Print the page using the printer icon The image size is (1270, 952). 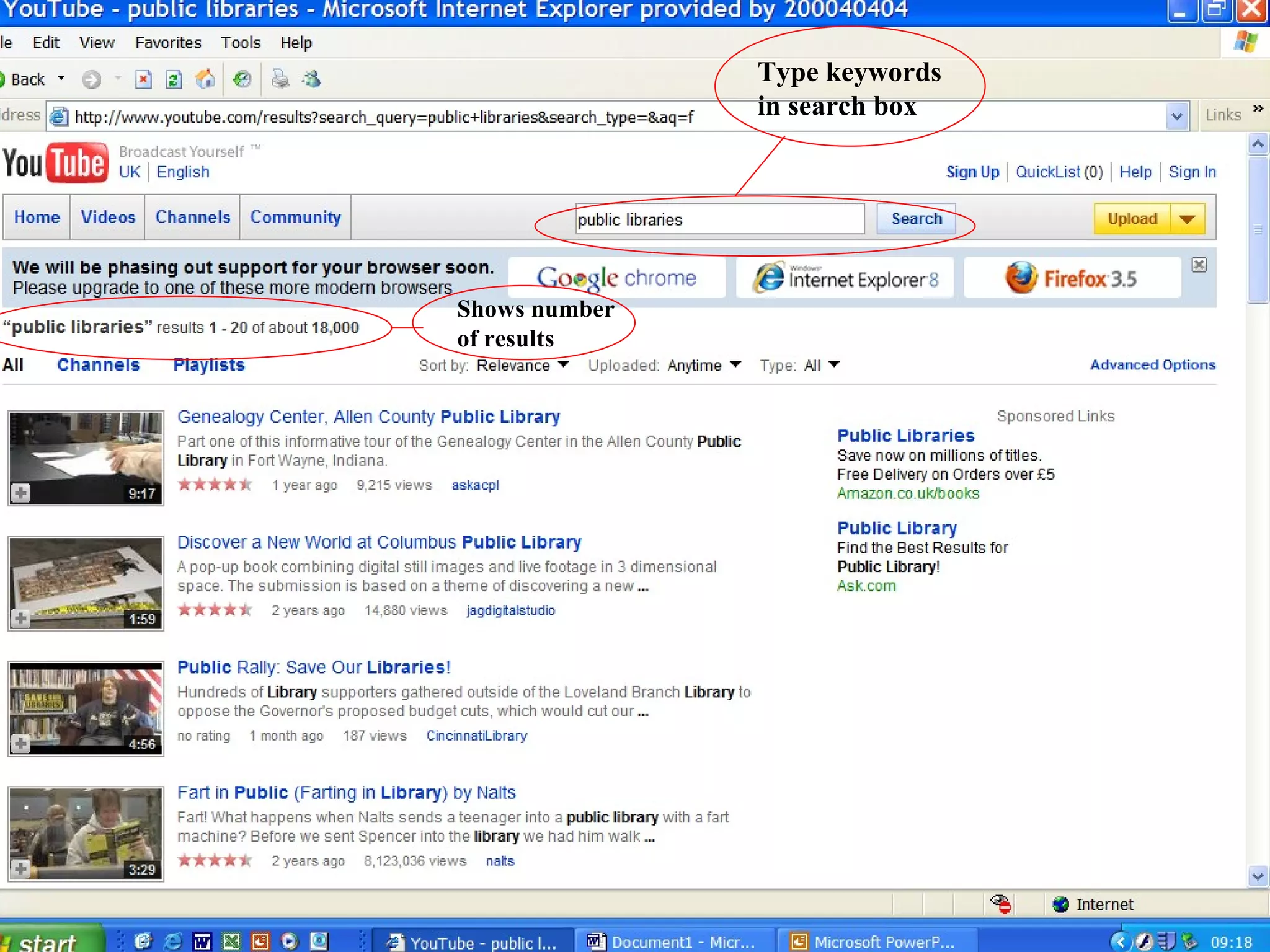tap(280, 79)
